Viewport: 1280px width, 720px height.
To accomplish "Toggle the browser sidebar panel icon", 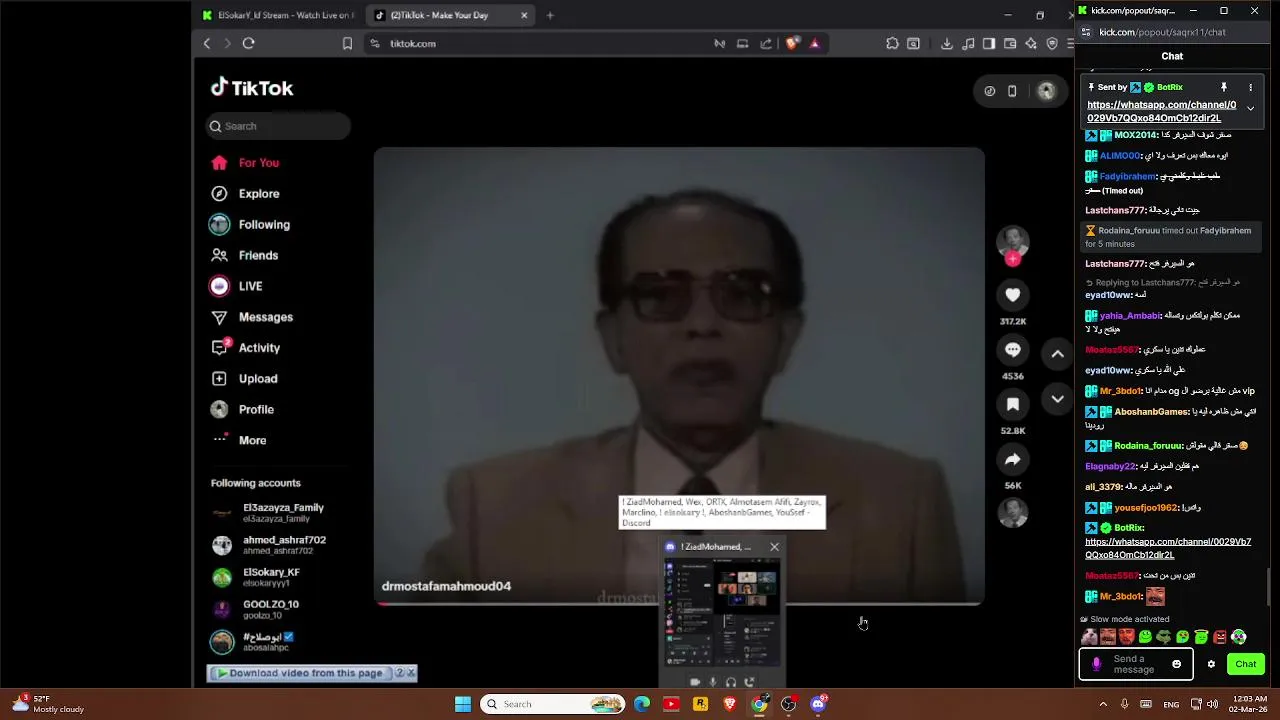I will click(989, 43).
